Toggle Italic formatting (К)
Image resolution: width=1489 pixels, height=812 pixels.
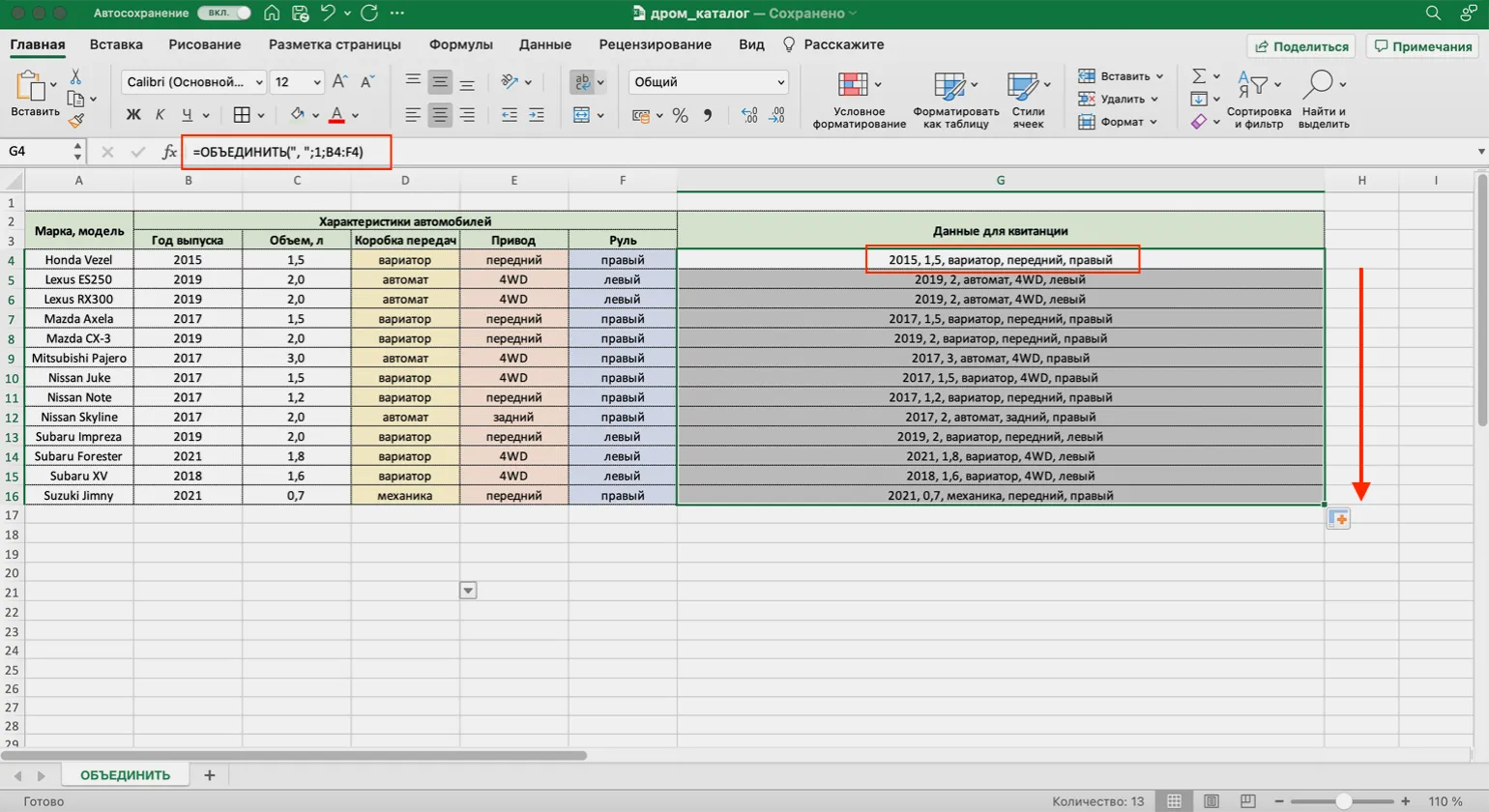(160, 116)
